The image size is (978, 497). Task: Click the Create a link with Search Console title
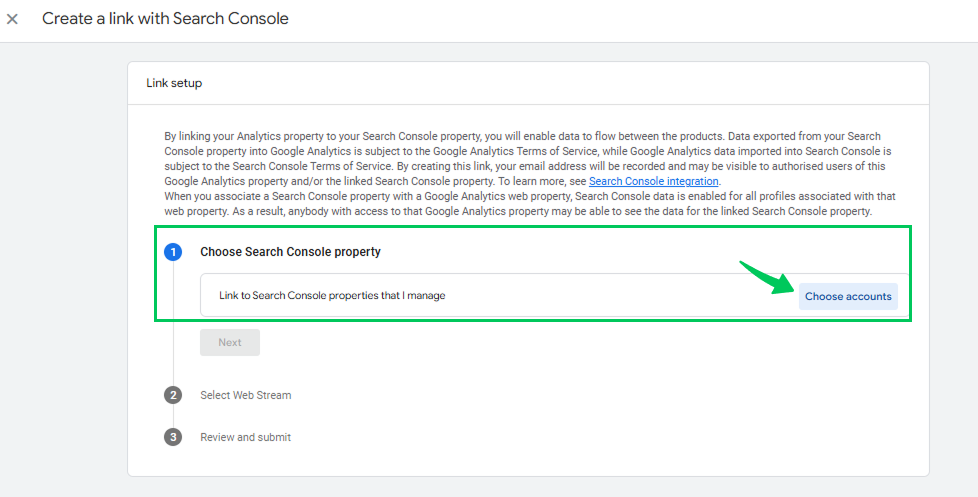165,19
